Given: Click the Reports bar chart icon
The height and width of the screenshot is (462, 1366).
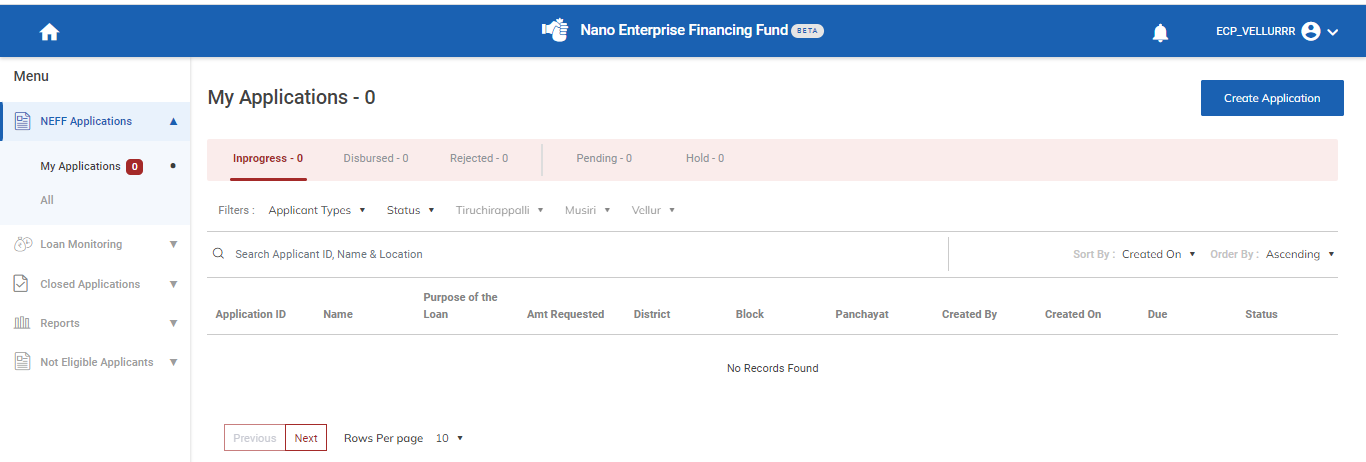Looking at the screenshot, I should (x=22, y=323).
